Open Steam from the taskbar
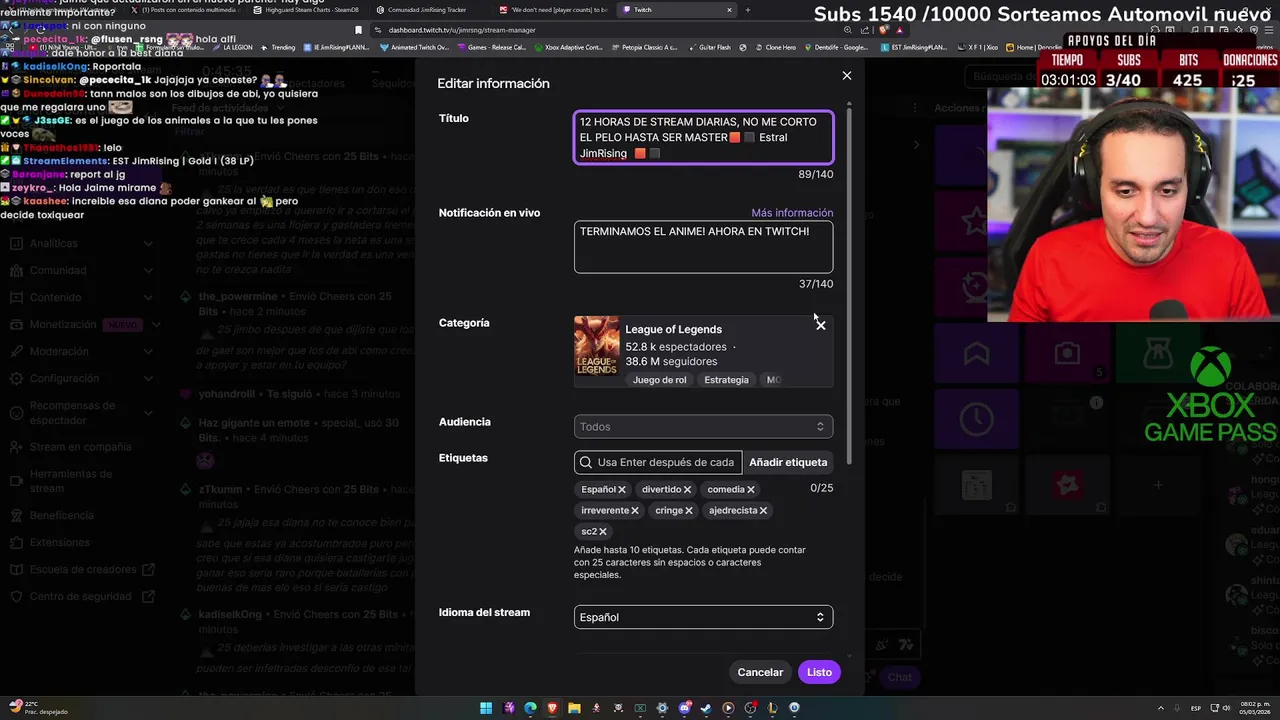 pyautogui.click(x=706, y=708)
